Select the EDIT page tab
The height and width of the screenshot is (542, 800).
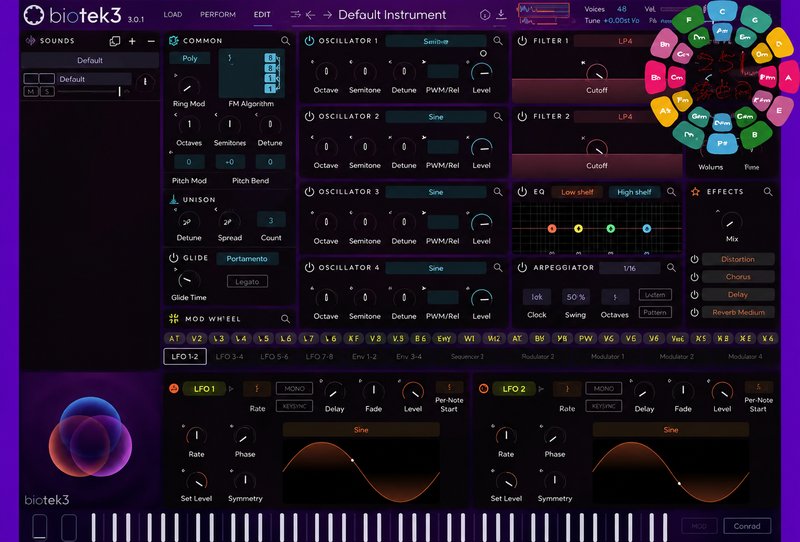pyautogui.click(x=262, y=15)
